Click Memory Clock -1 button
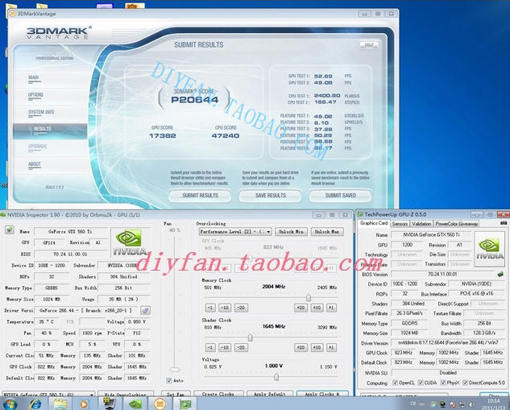The height and width of the screenshot is (410, 510). click(210, 308)
